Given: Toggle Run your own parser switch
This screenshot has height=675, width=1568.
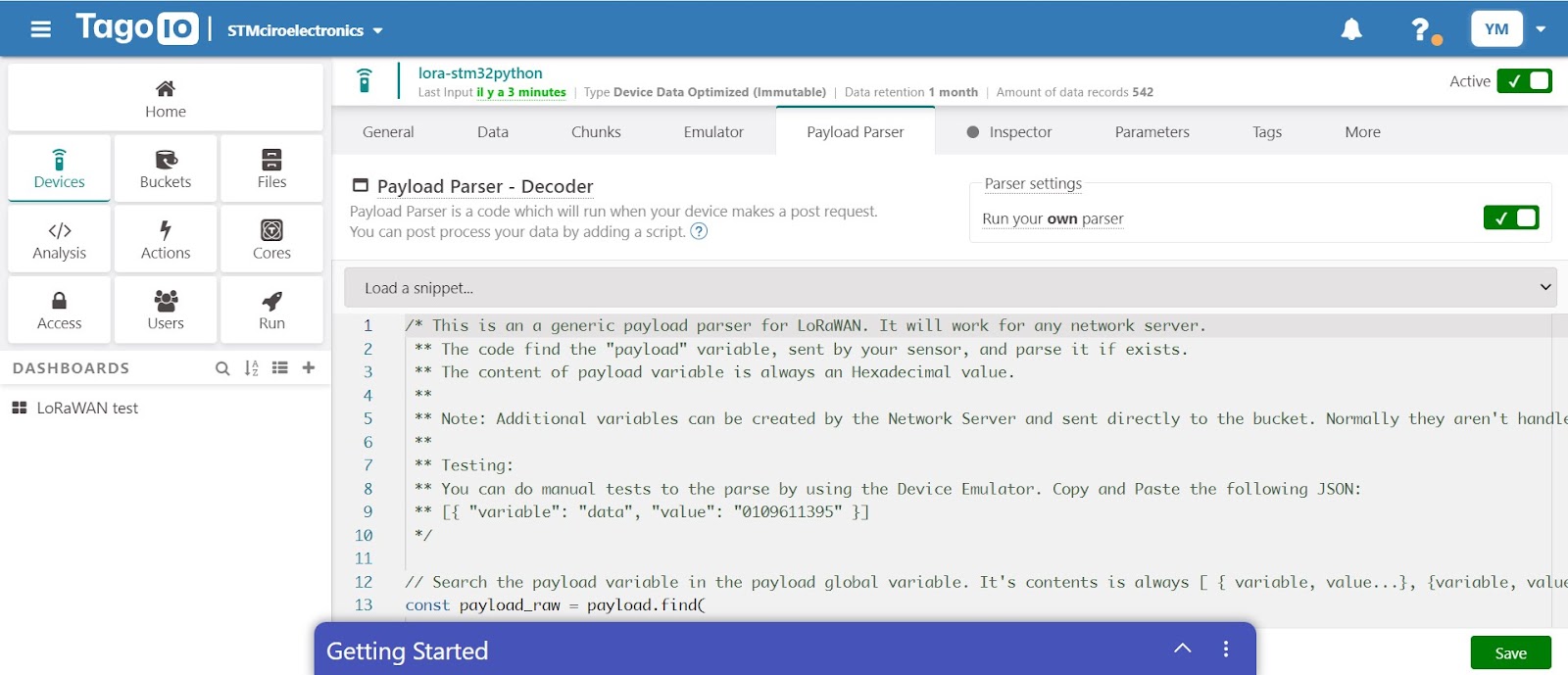Looking at the screenshot, I should [x=1511, y=217].
